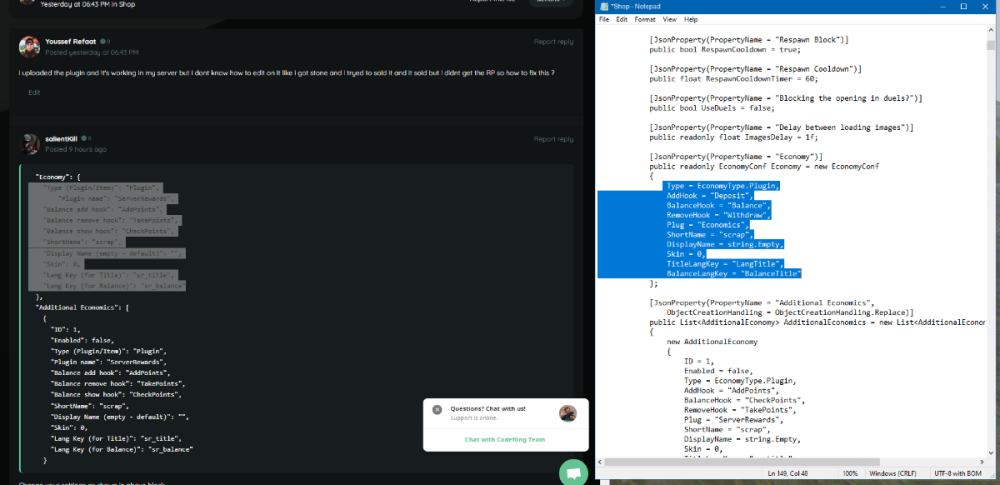Open the Help menu in Notepad
The image size is (1000, 485).
(691, 19)
